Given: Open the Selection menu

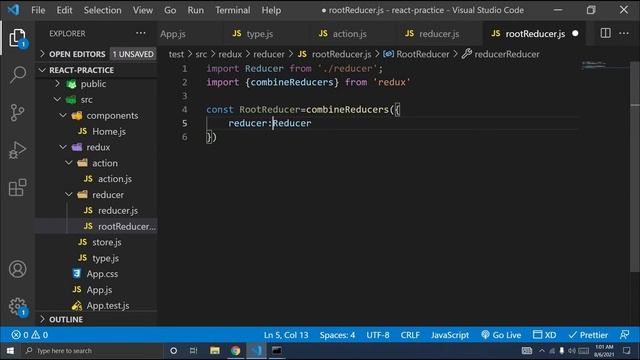Looking at the screenshot, I should click(102, 10).
